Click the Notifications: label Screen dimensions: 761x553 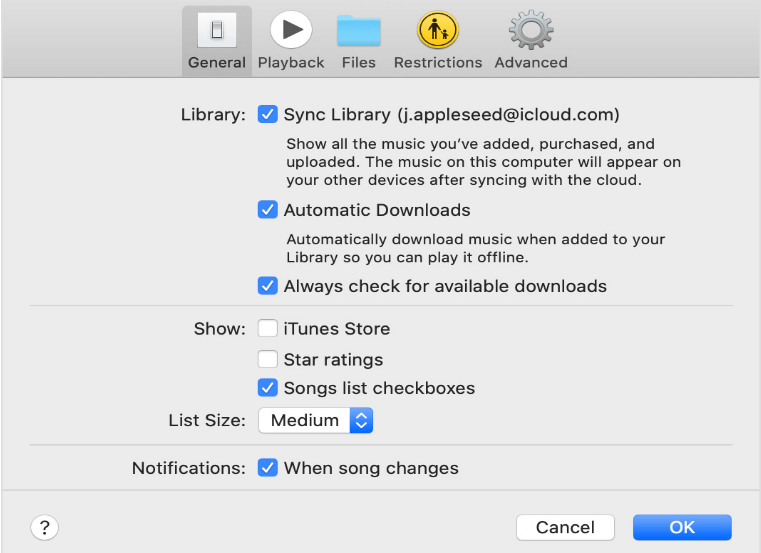pyautogui.click(x=189, y=468)
